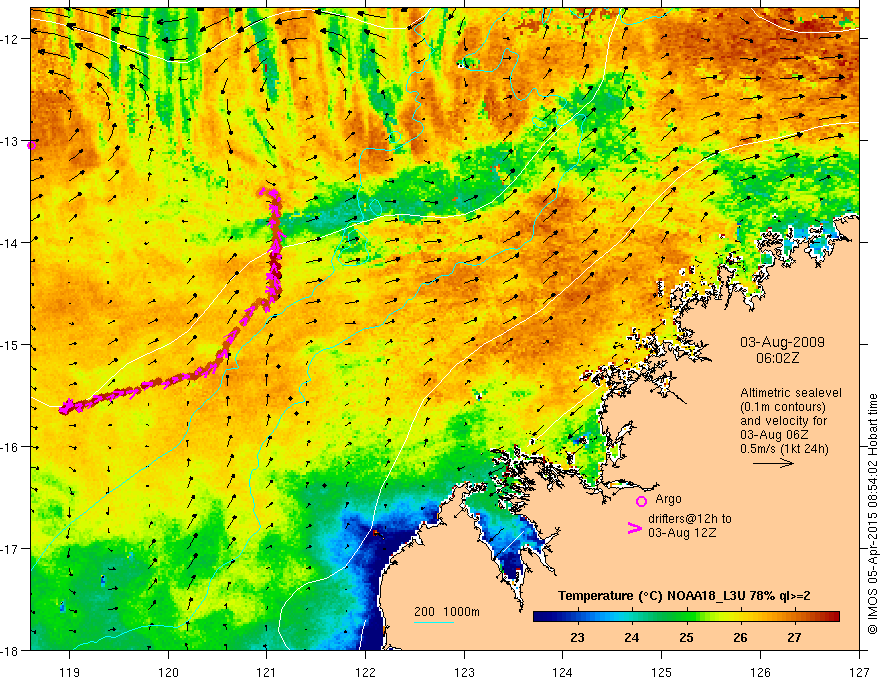Click the '200 1000m' isobath label
The width and height of the screenshot is (880, 680).
[x=447, y=612]
